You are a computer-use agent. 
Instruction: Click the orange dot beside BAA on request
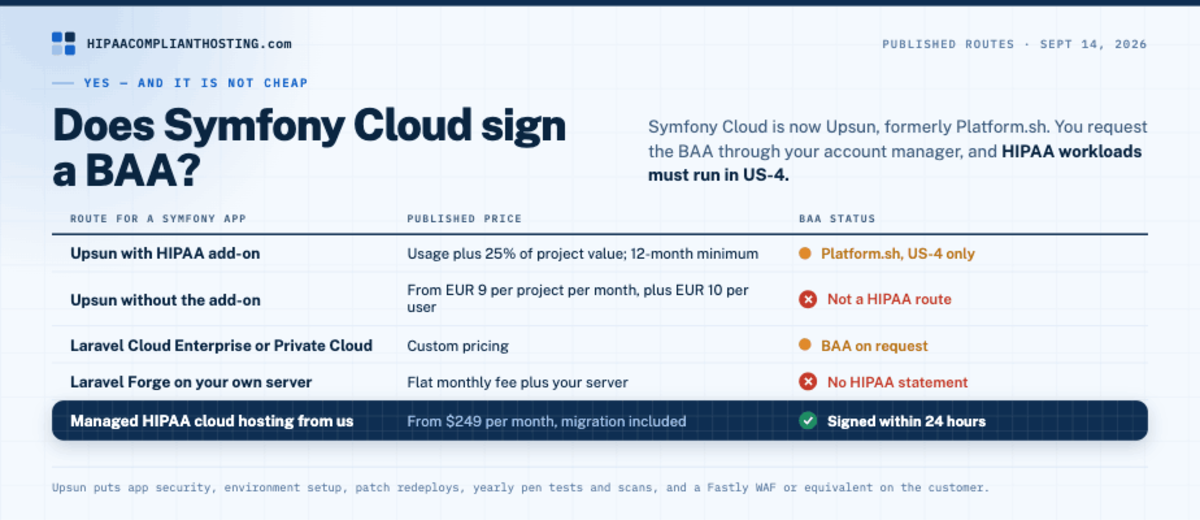click(804, 346)
